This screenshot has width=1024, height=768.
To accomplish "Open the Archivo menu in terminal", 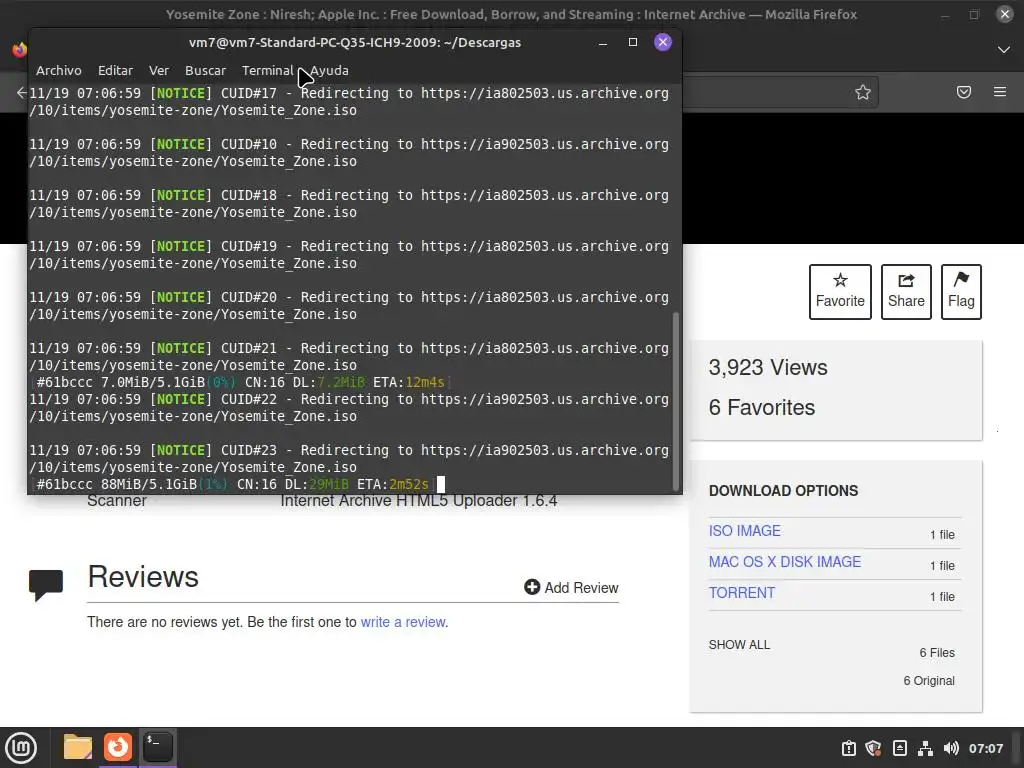I will click(x=59, y=71).
